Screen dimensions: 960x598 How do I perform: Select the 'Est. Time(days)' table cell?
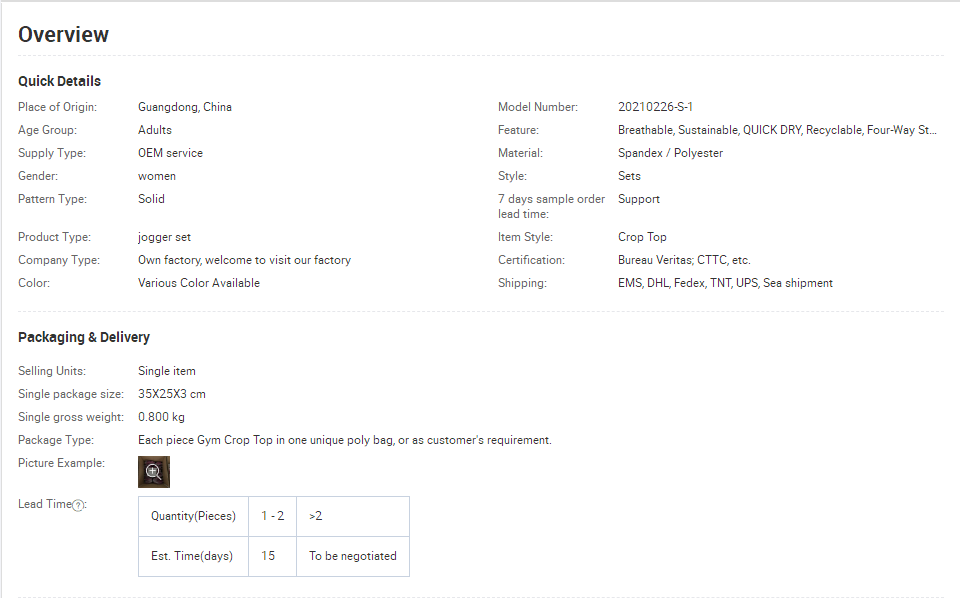pos(193,556)
